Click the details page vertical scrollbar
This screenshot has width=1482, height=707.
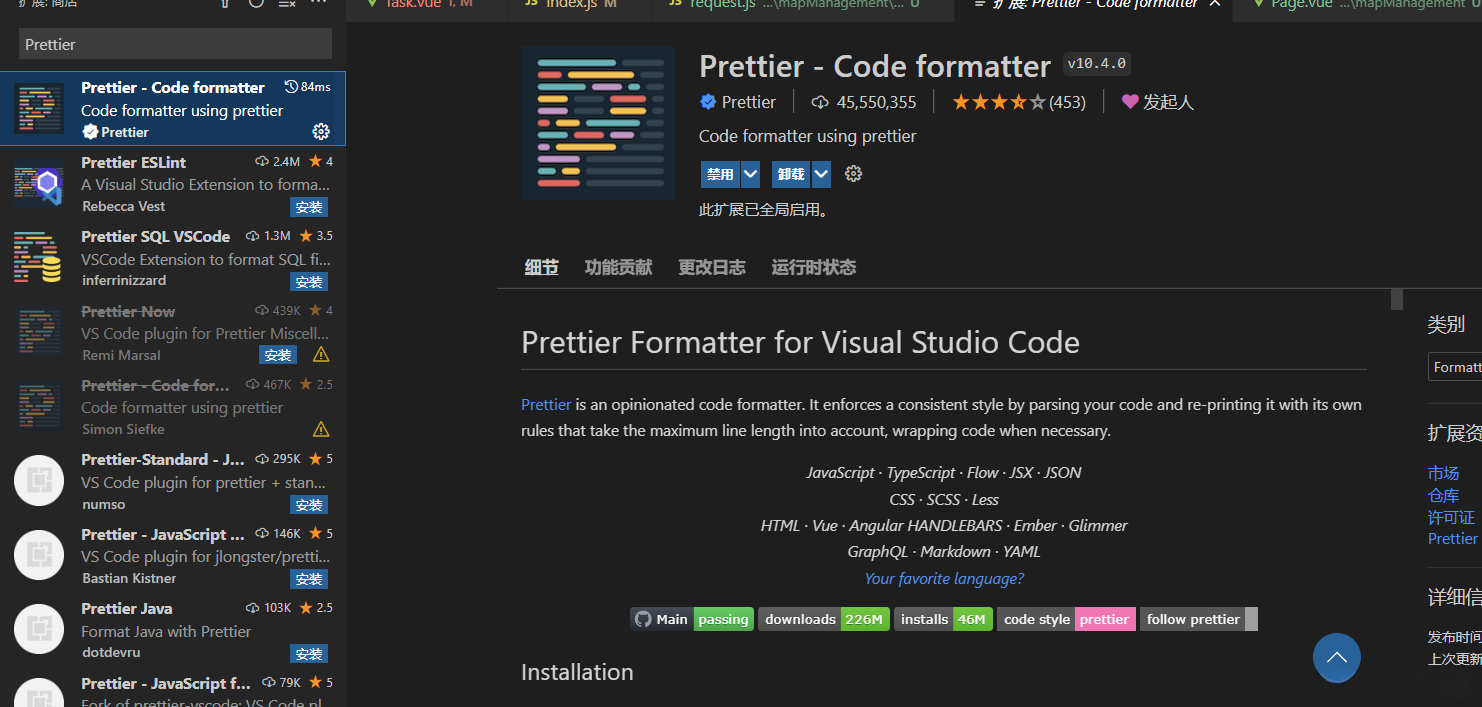tap(1397, 299)
